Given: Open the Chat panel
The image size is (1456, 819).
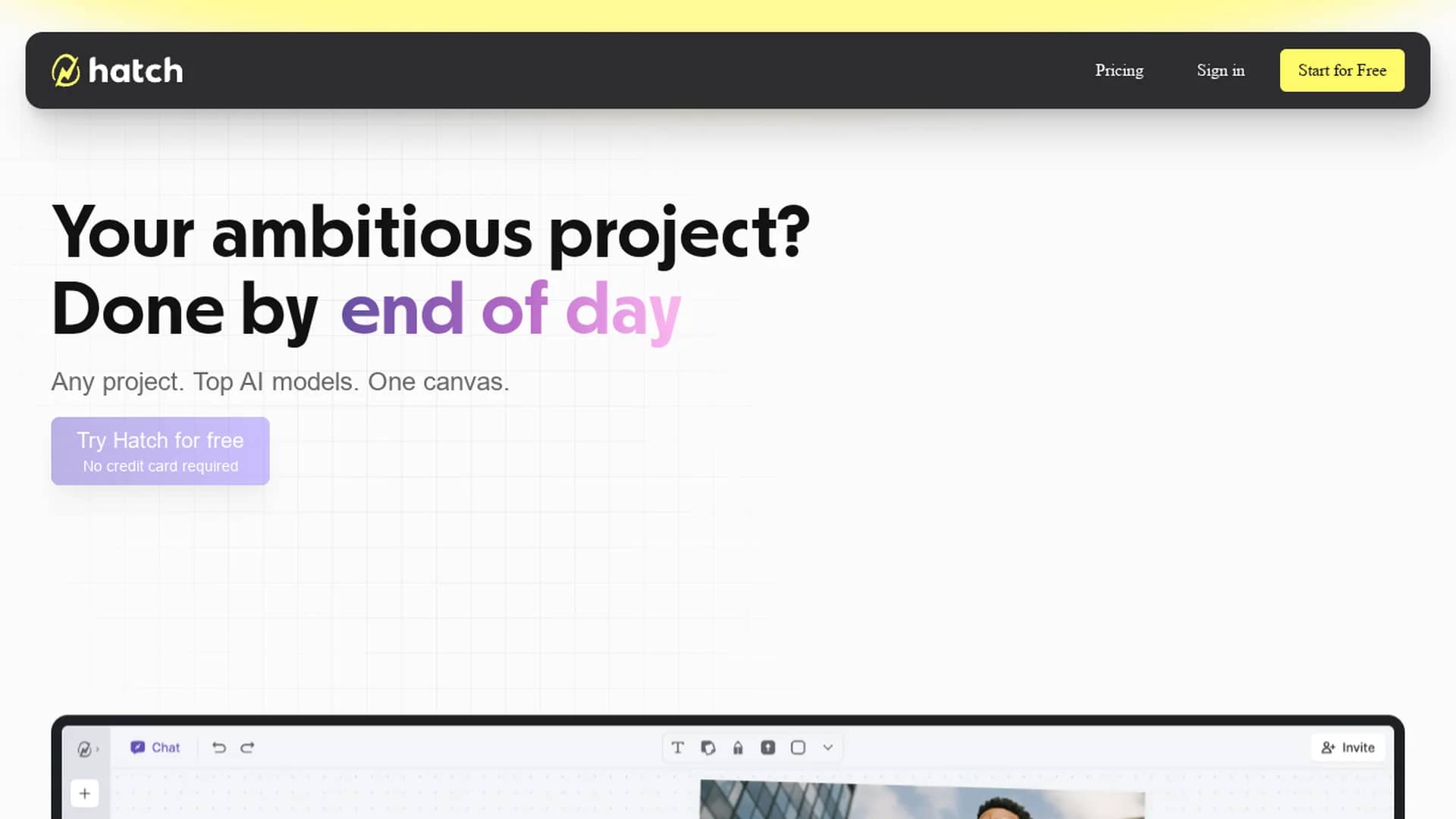Looking at the screenshot, I should pyautogui.click(x=155, y=748).
